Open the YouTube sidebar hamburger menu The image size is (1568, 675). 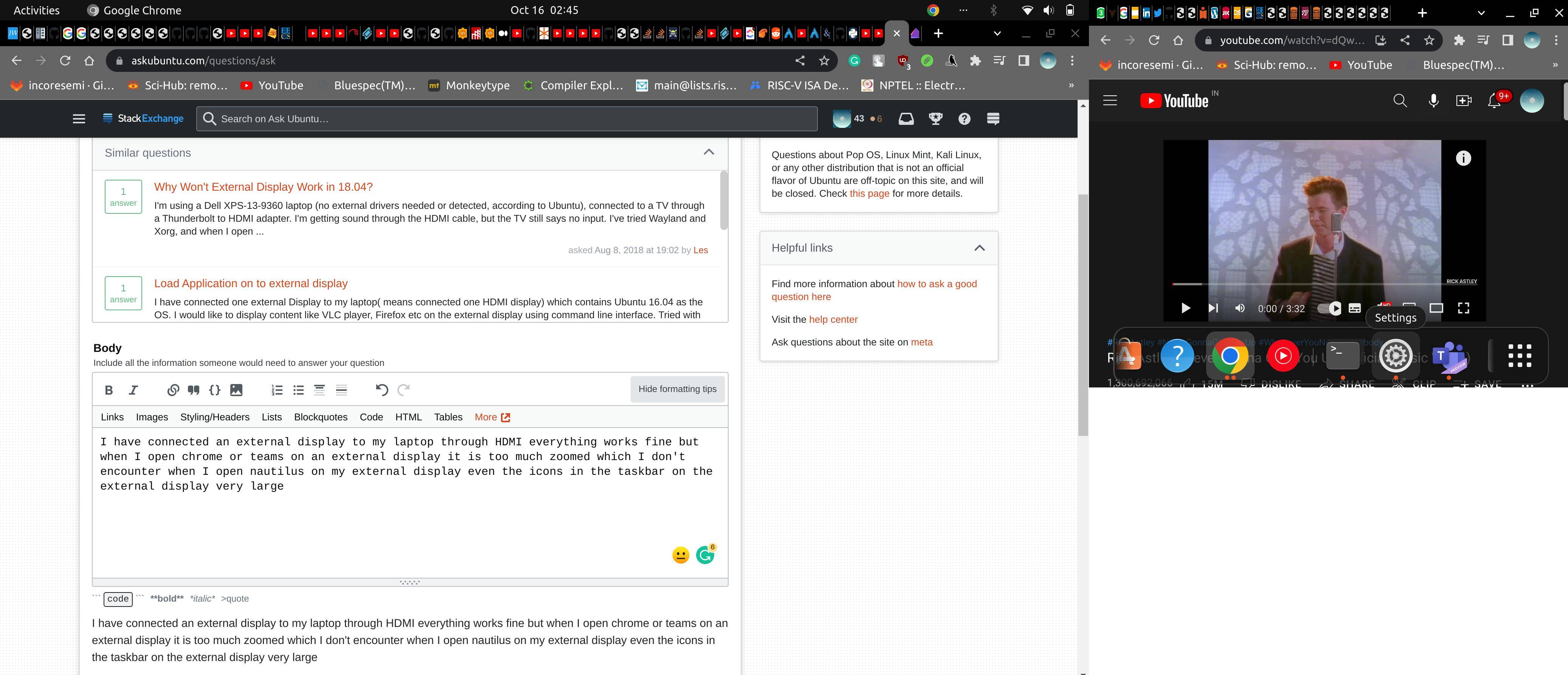pyautogui.click(x=1110, y=100)
